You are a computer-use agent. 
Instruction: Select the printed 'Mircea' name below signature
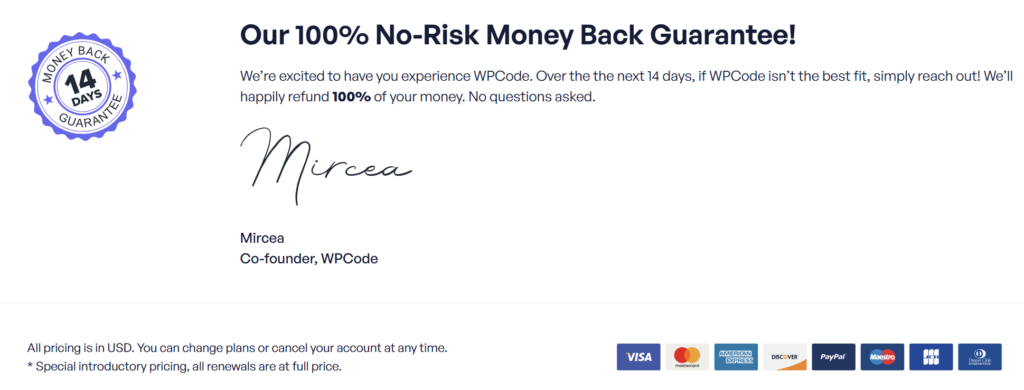point(262,238)
